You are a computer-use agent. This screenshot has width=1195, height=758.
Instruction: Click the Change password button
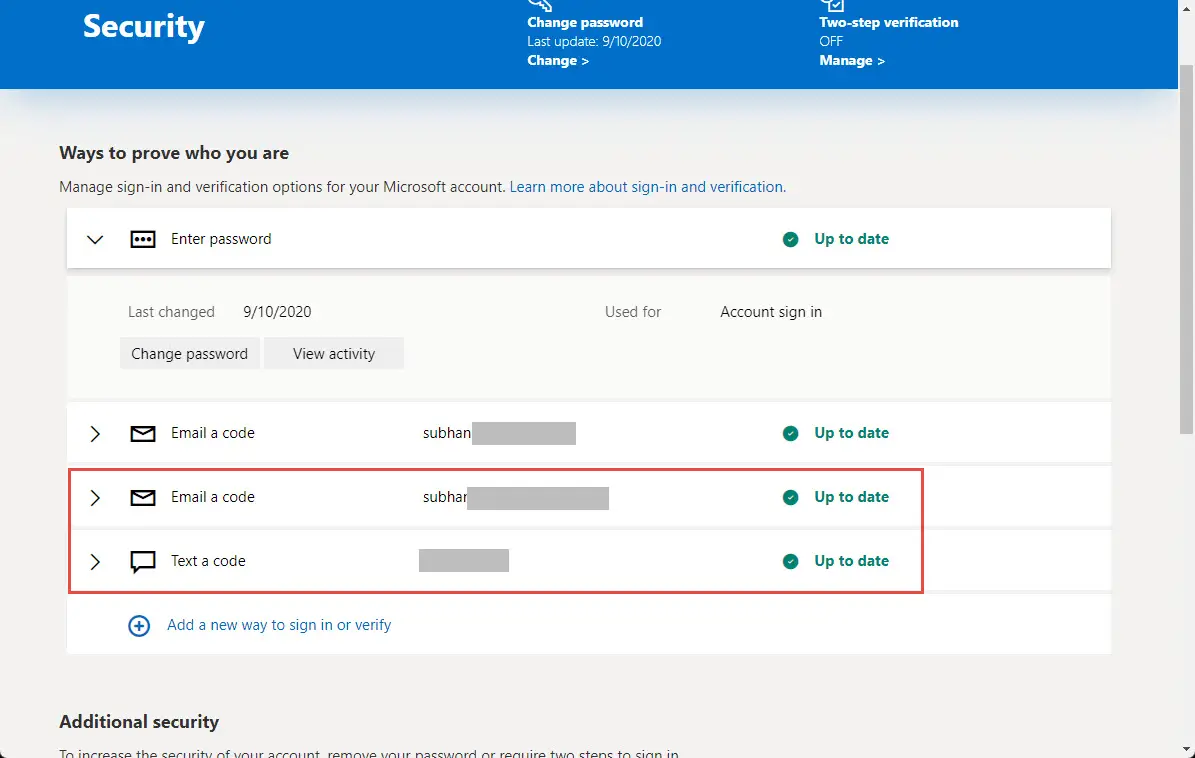[x=189, y=353]
